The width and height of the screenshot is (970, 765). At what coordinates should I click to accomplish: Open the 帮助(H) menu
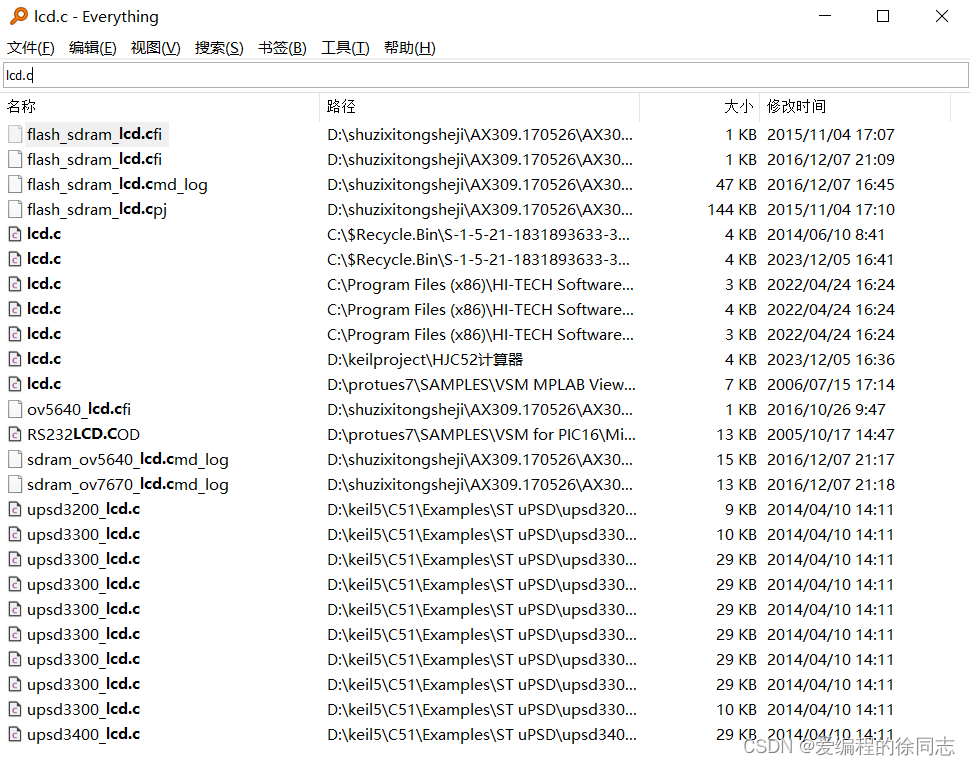click(x=409, y=47)
